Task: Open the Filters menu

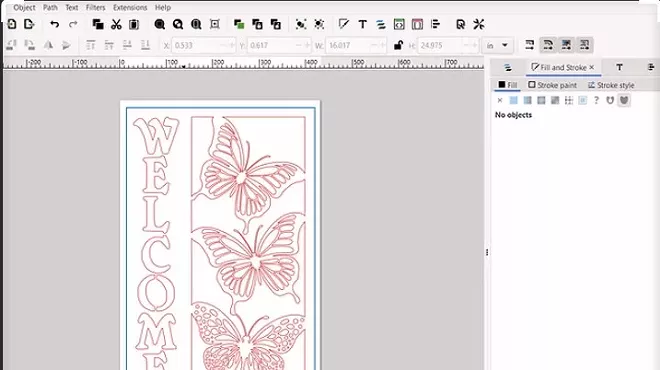Action: pyautogui.click(x=96, y=8)
